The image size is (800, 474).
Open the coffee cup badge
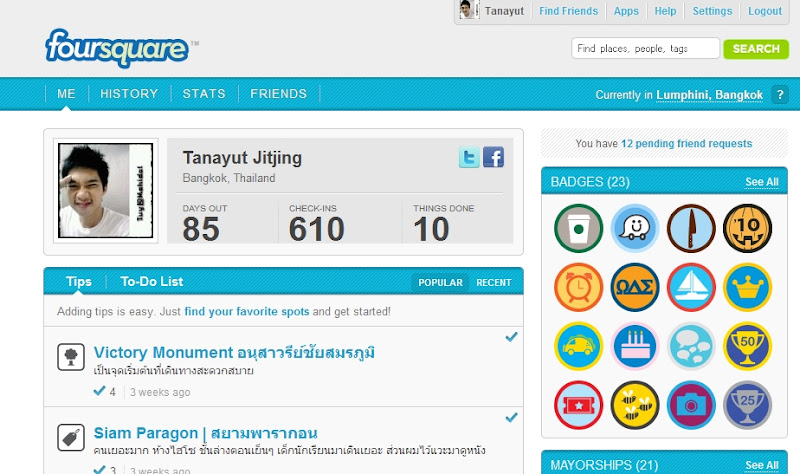579,229
